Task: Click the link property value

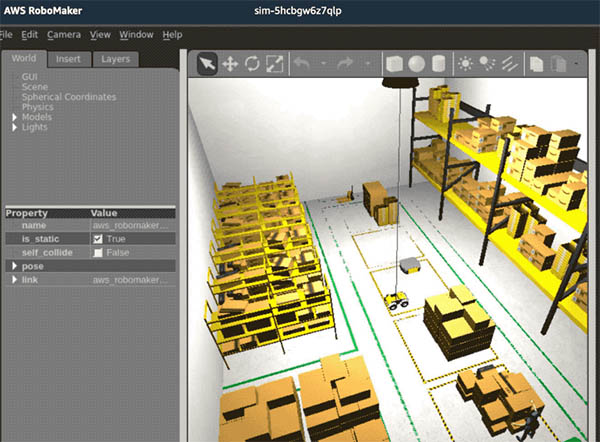Action: (133, 280)
